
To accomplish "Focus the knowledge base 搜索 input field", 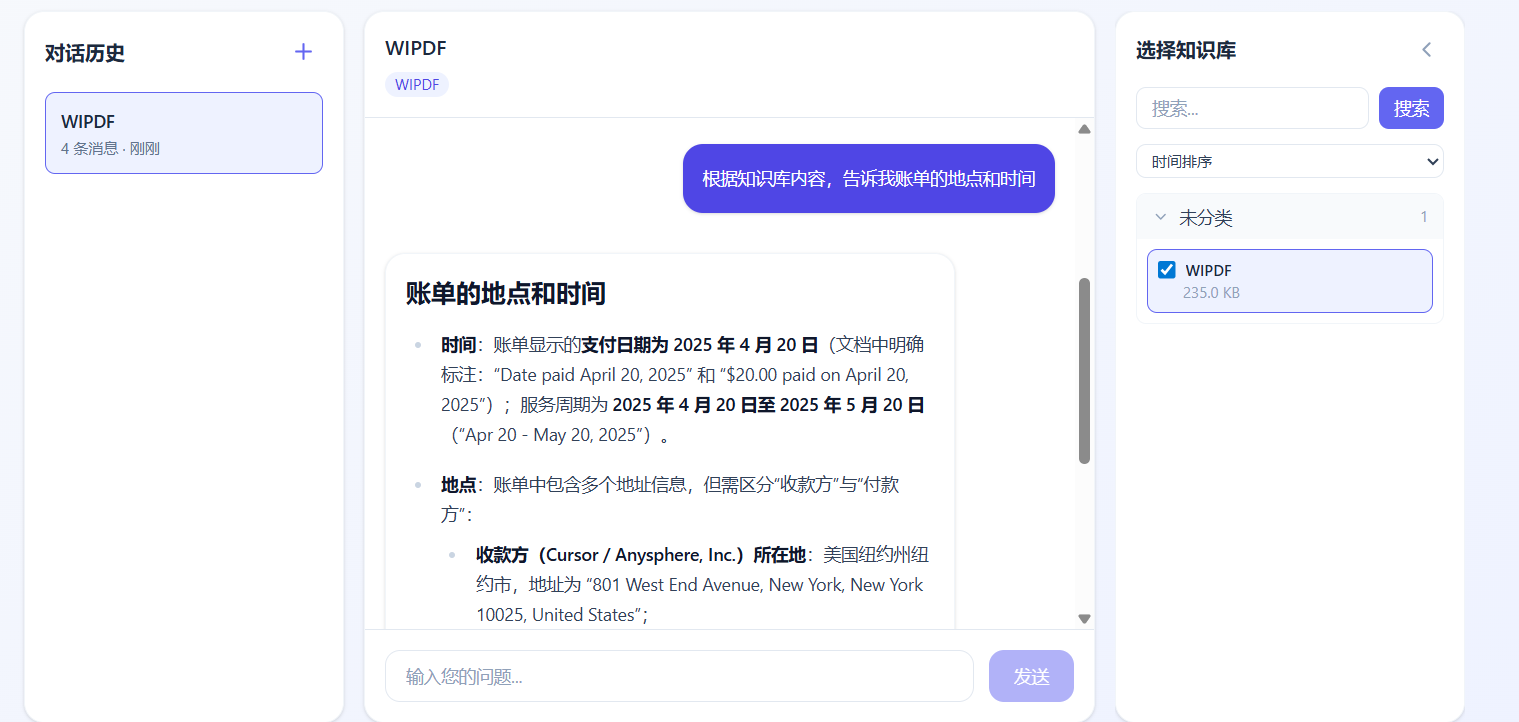I will click(1252, 108).
